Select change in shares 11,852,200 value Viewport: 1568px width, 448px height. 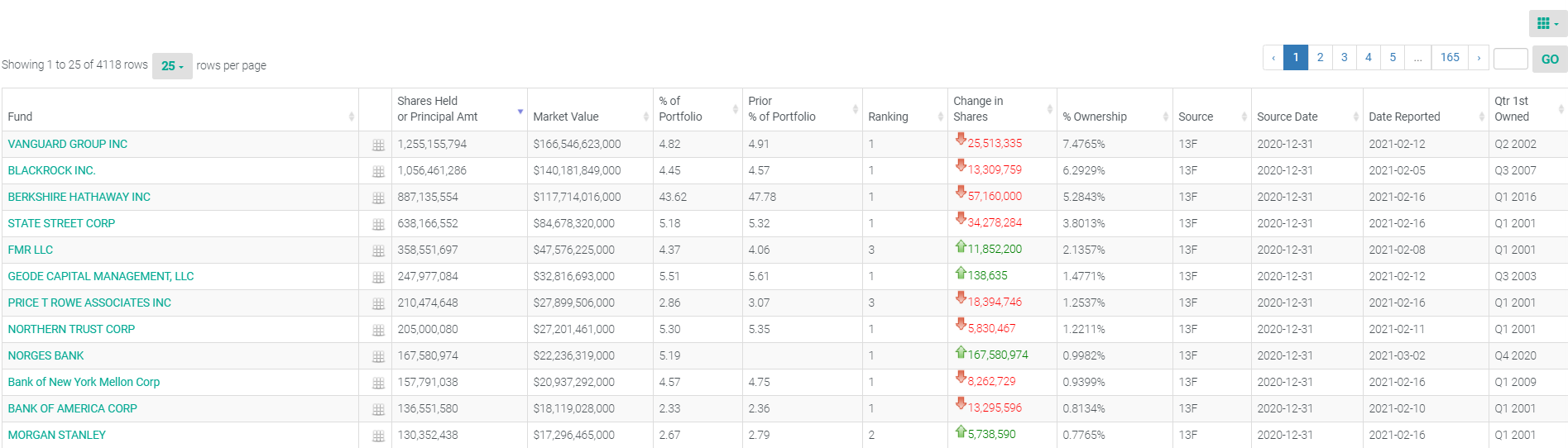coord(995,249)
